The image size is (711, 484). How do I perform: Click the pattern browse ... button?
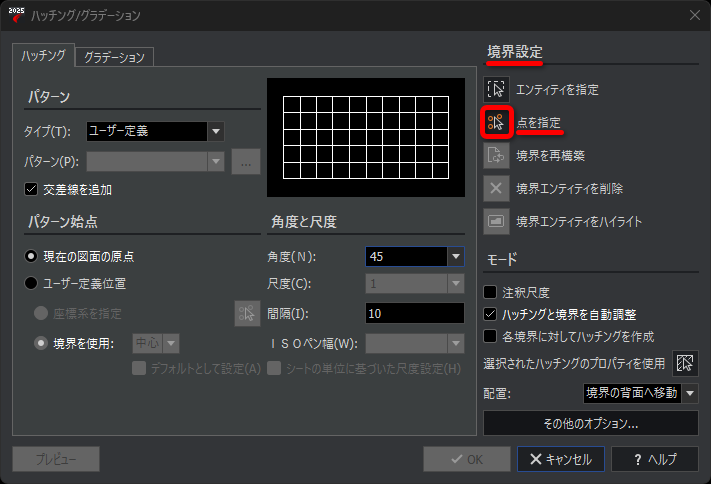(x=246, y=161)
